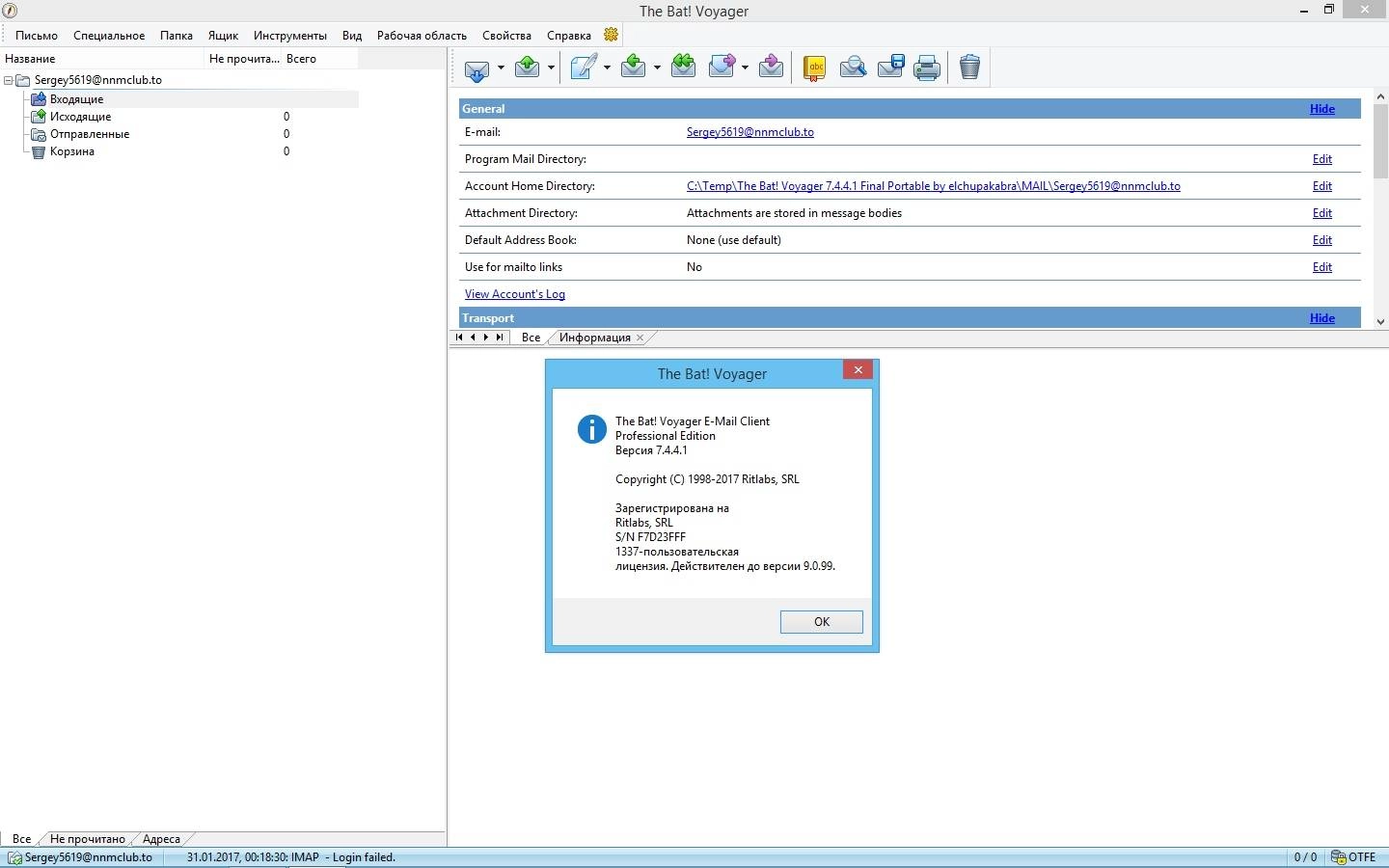Open the Ящик menu
This screenshot has width=1389, height=868.
[223, 36]
